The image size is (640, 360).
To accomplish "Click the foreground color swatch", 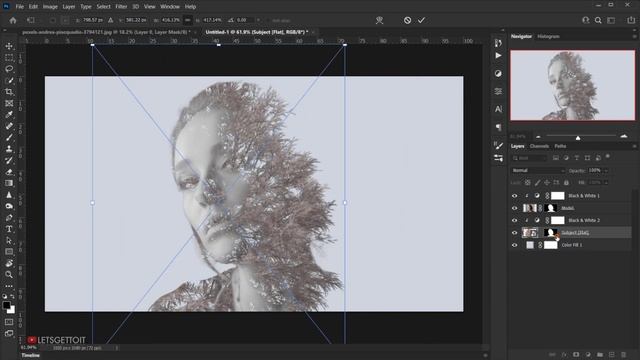I will [7, 305].
